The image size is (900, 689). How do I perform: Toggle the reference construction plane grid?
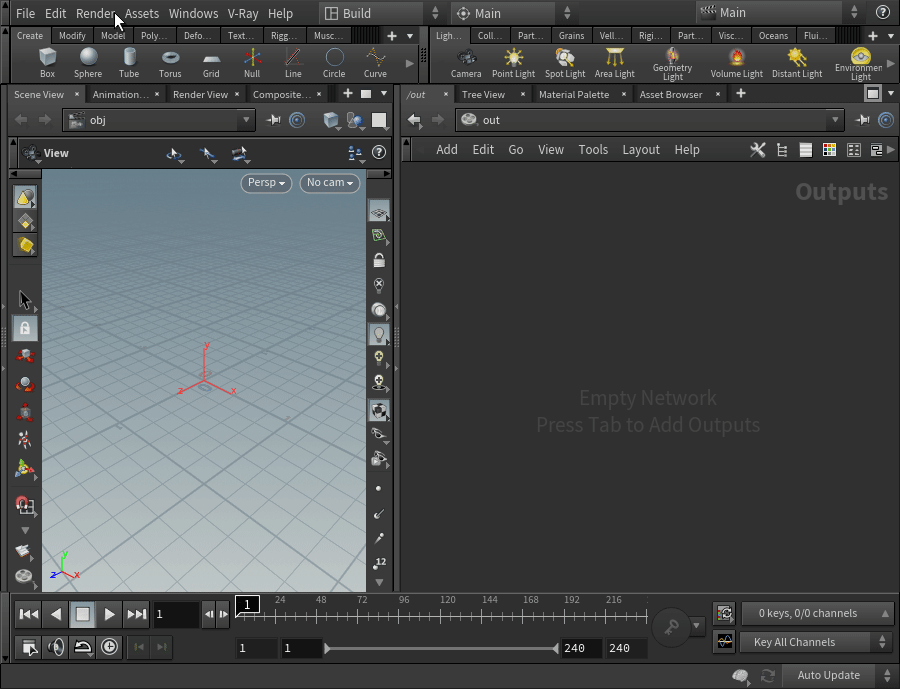(379, 212)
